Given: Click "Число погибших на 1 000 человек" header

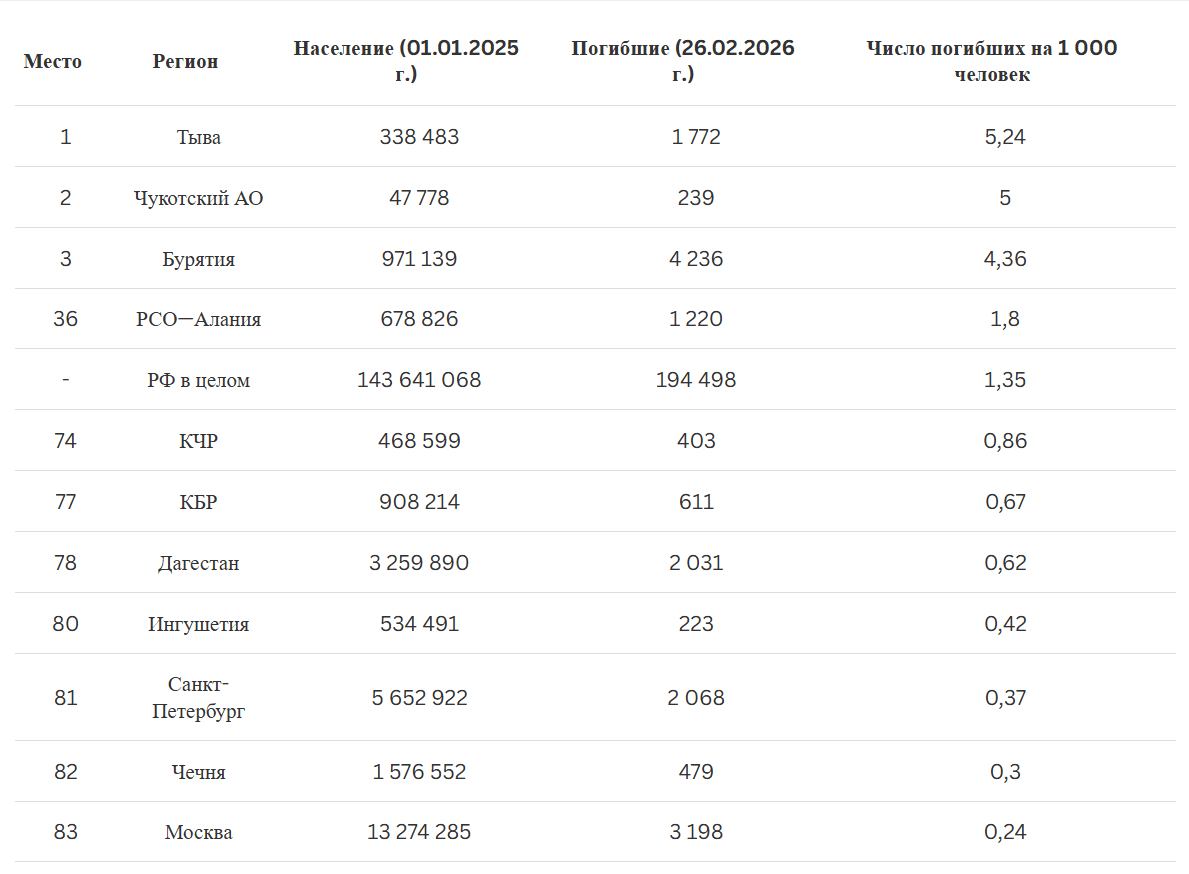Looking at the screenshot, I should click(x=992, y=61).
